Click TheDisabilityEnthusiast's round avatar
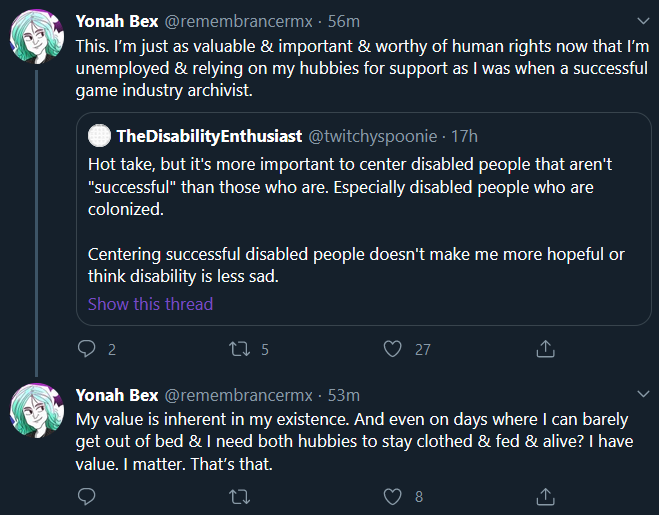The width and height of the screenshot is (659, 515). click(100, 135)
